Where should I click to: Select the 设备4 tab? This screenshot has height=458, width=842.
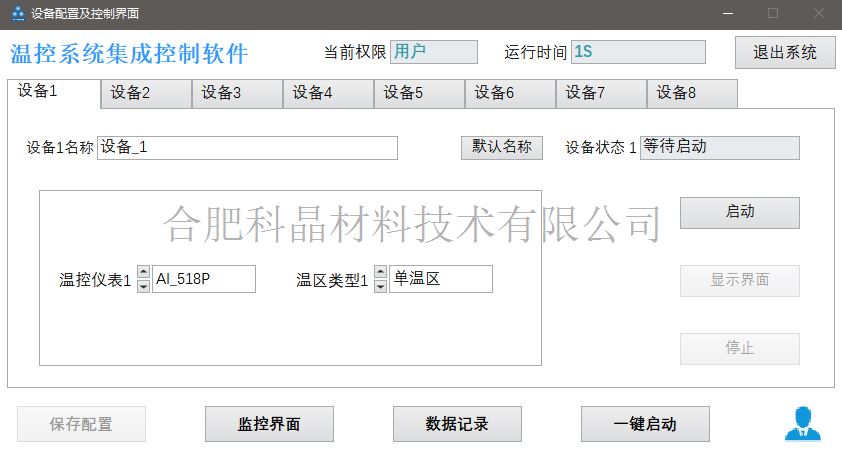(328, 93)
